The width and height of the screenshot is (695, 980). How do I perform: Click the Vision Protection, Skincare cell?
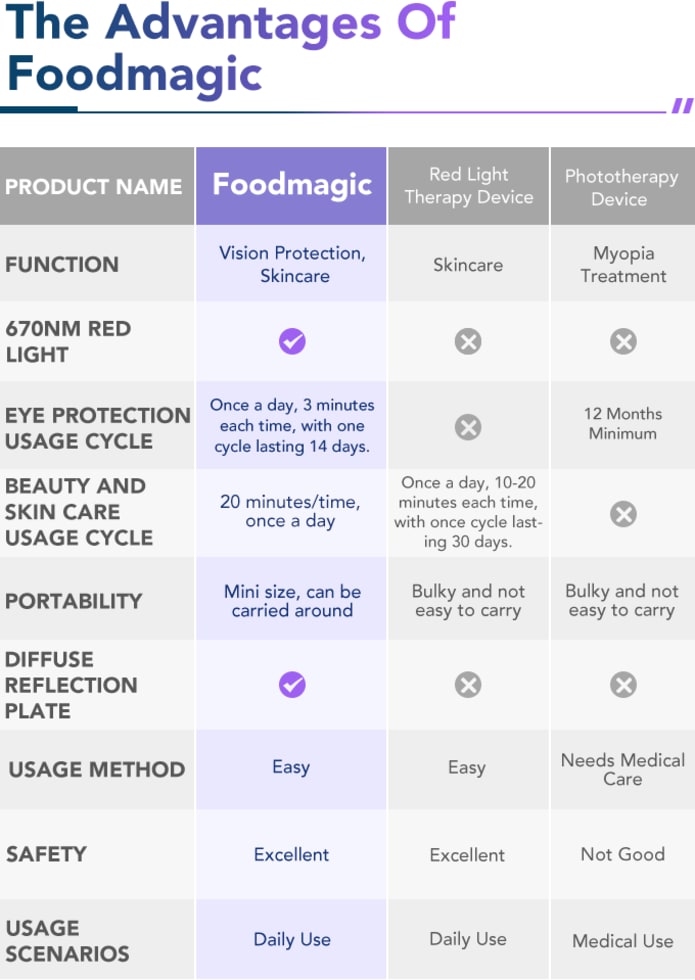click(x=291, y=264)
